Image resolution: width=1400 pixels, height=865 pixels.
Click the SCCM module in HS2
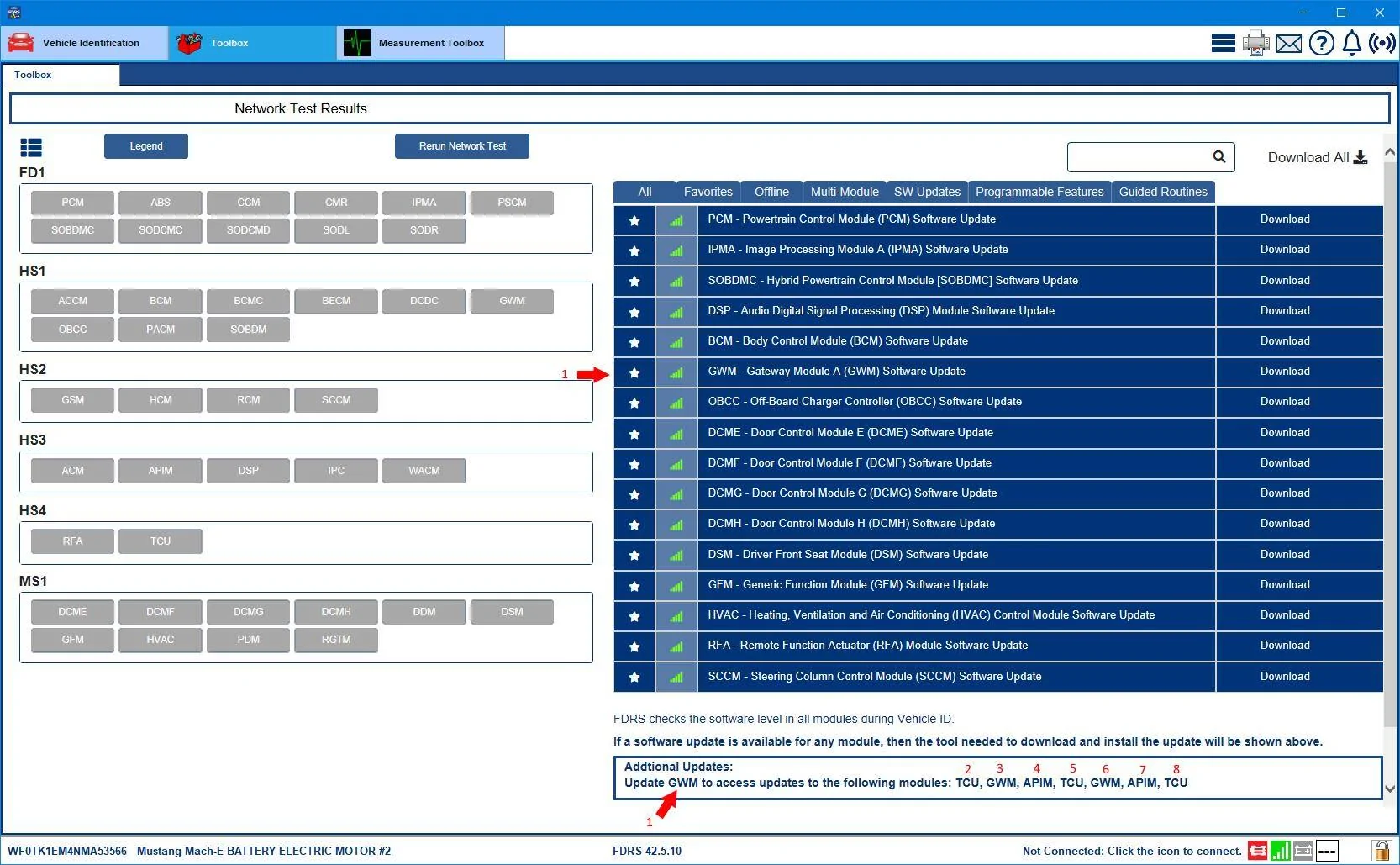(x=336, y=400)
